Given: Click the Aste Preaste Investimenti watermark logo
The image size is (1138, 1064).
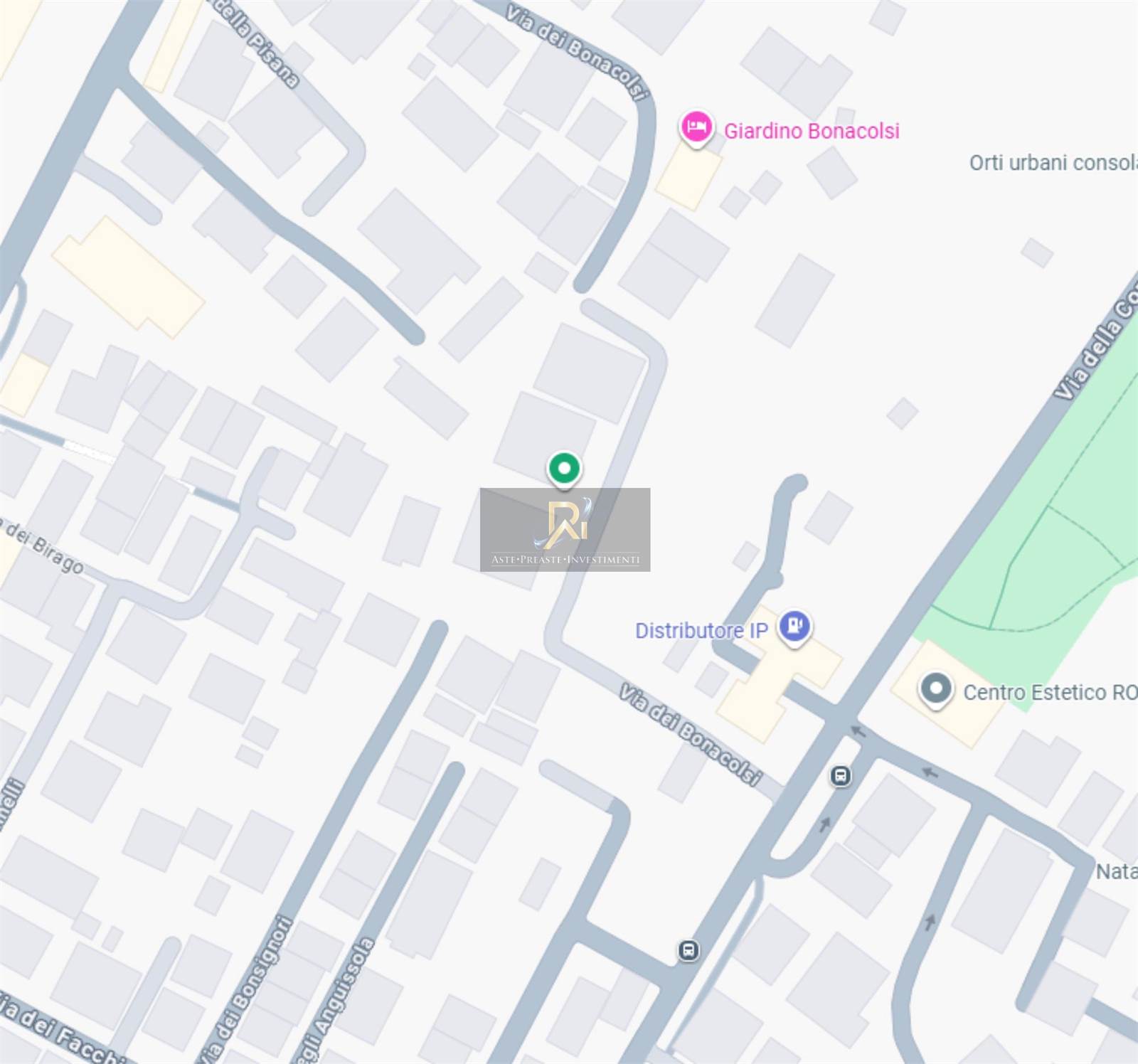Looking at the screenshot, I should pos(565,530).
